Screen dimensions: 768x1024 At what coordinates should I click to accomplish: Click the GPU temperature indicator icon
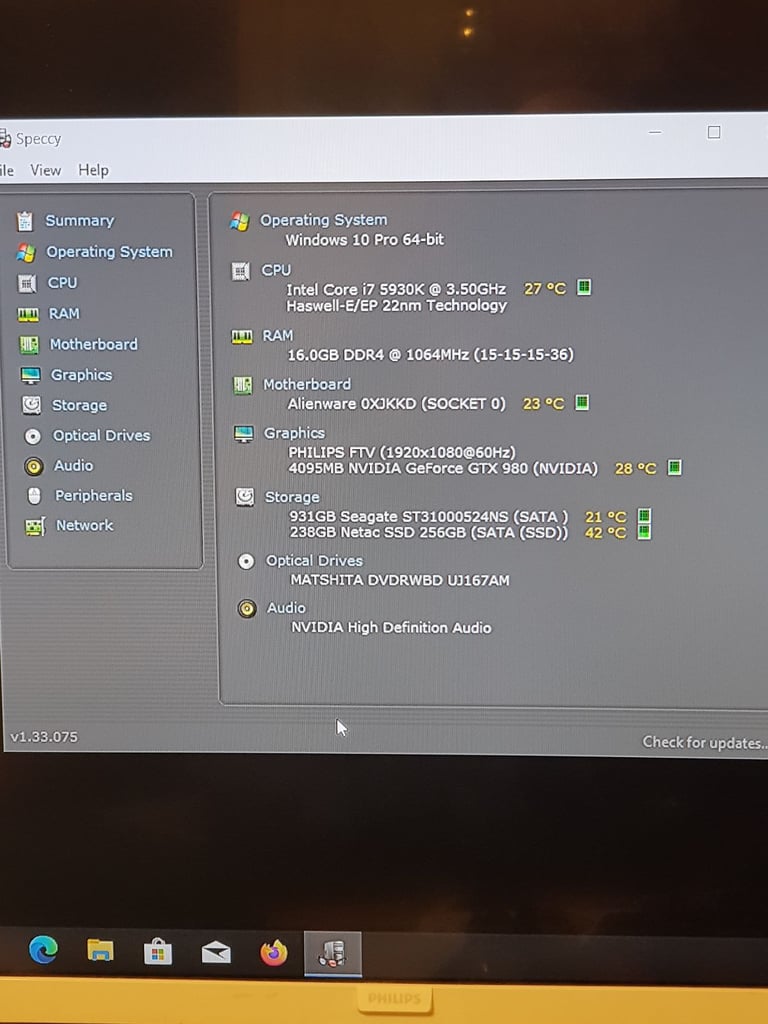[x=675, y=468]
